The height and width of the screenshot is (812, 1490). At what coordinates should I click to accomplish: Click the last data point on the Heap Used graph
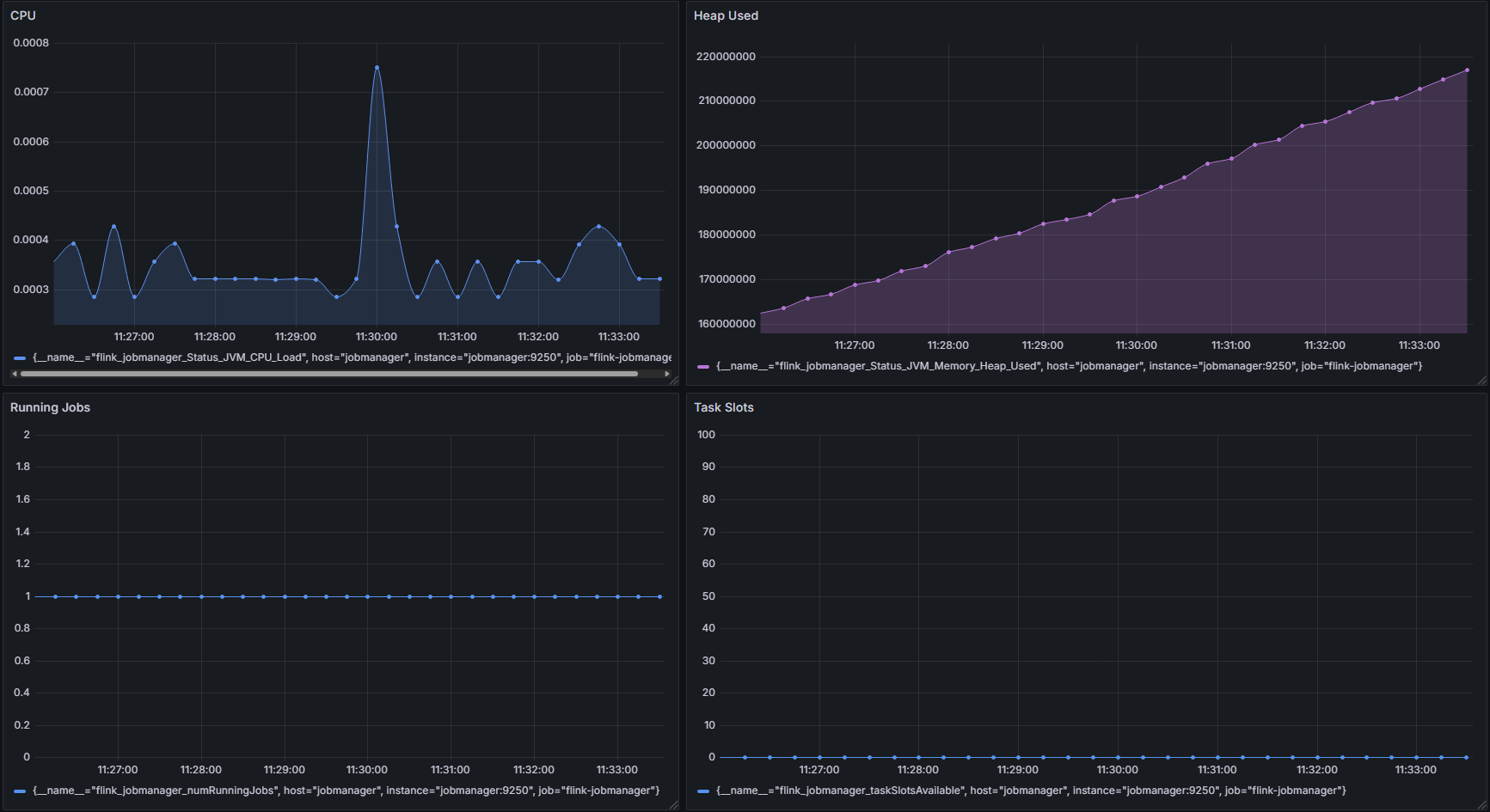tap(1467, 70)
